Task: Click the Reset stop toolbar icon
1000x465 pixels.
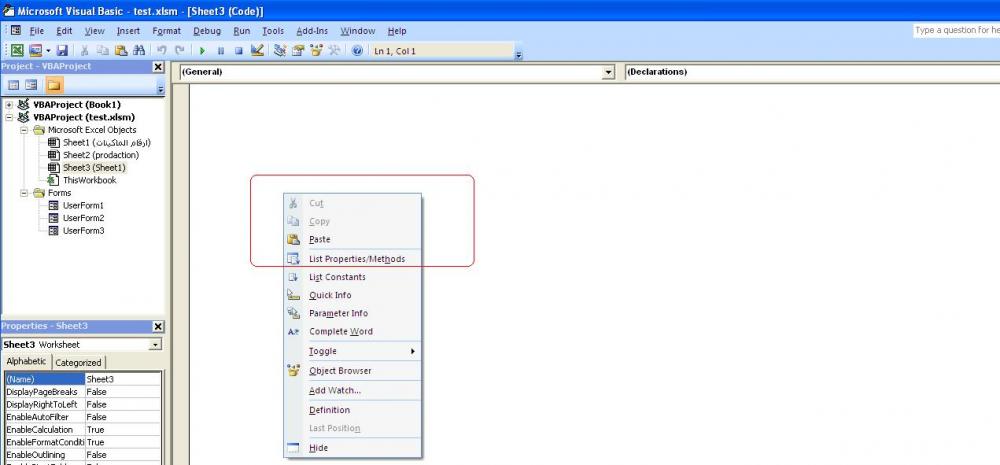Action: click(239, 50)
